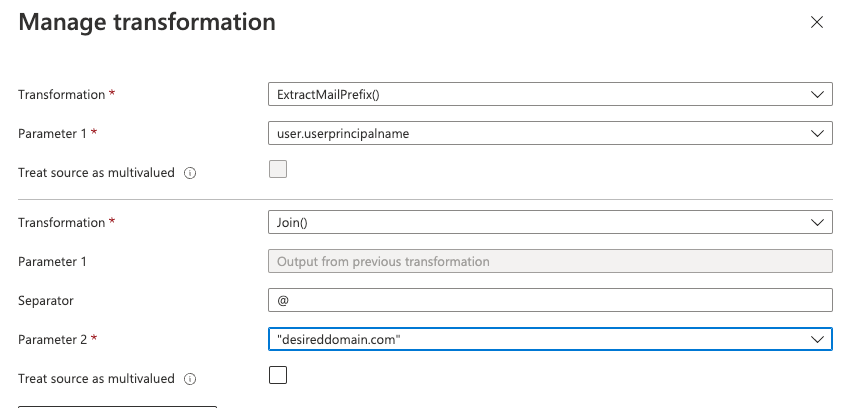Click the Manage transformation heading

(147, 22)
